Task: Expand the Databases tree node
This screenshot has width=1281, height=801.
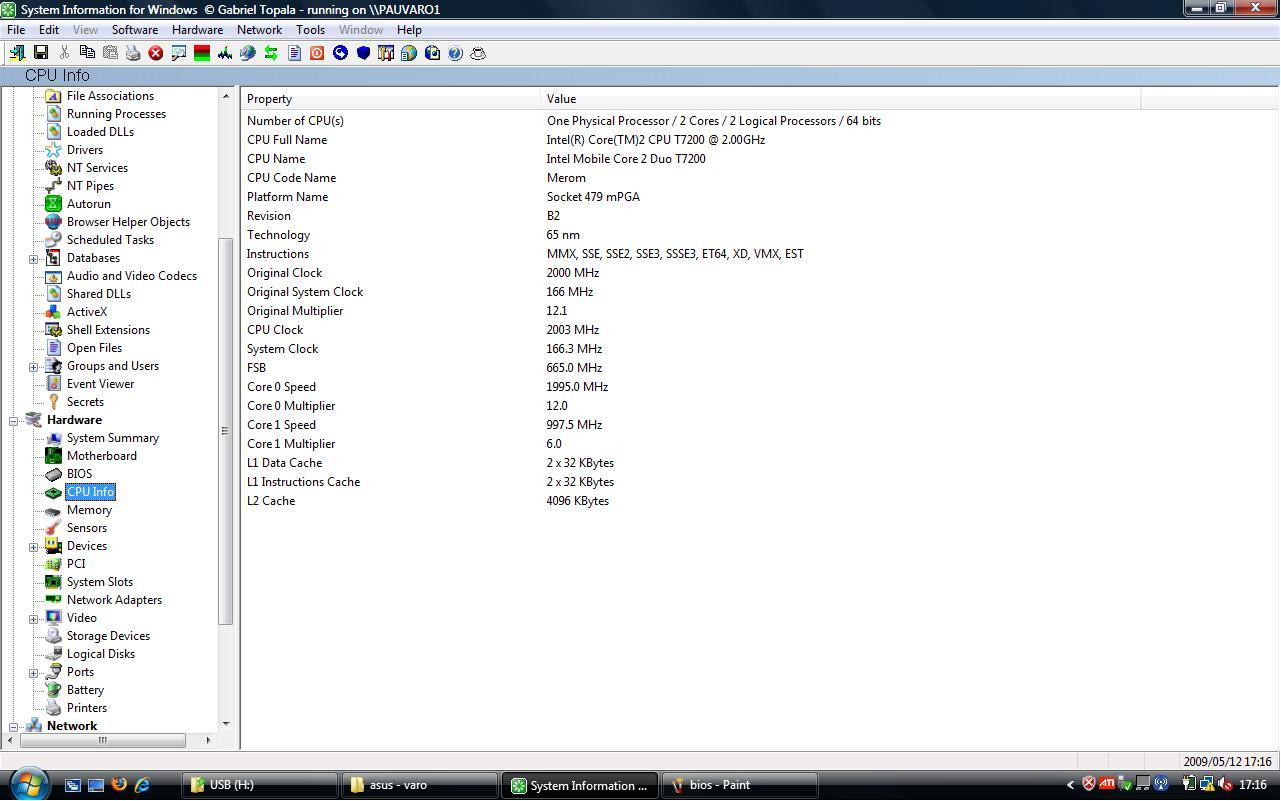Action: (33, 259)
